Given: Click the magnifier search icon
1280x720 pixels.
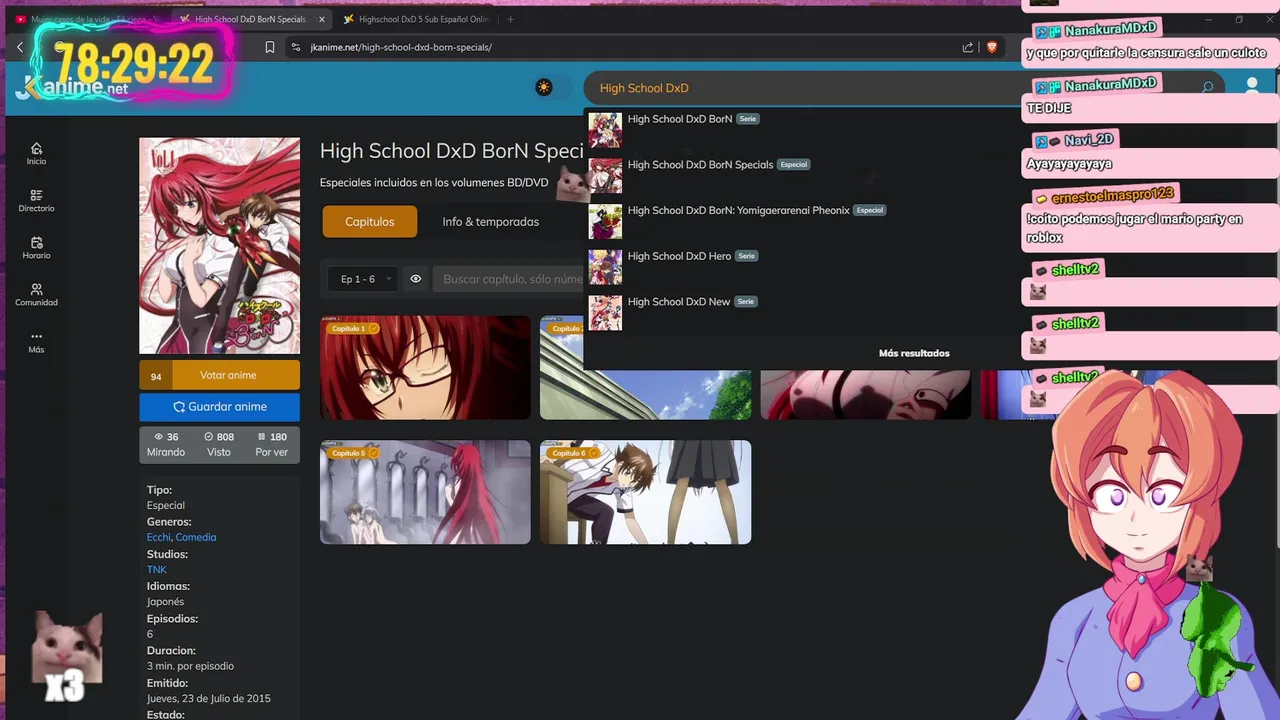Looking at the screenshot, I should click(1207, 88).
